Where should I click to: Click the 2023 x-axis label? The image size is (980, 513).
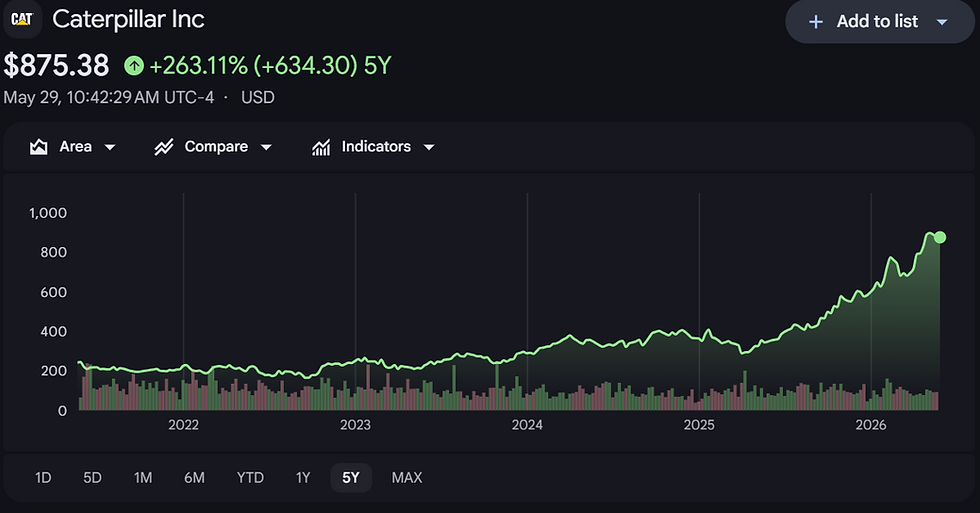[356, 425]
